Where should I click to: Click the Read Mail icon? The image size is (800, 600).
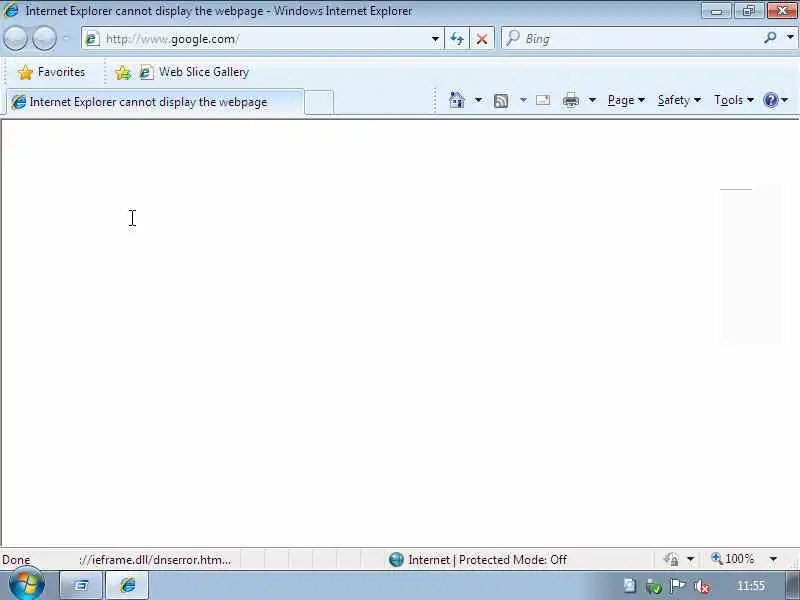(x=543, y=100)
